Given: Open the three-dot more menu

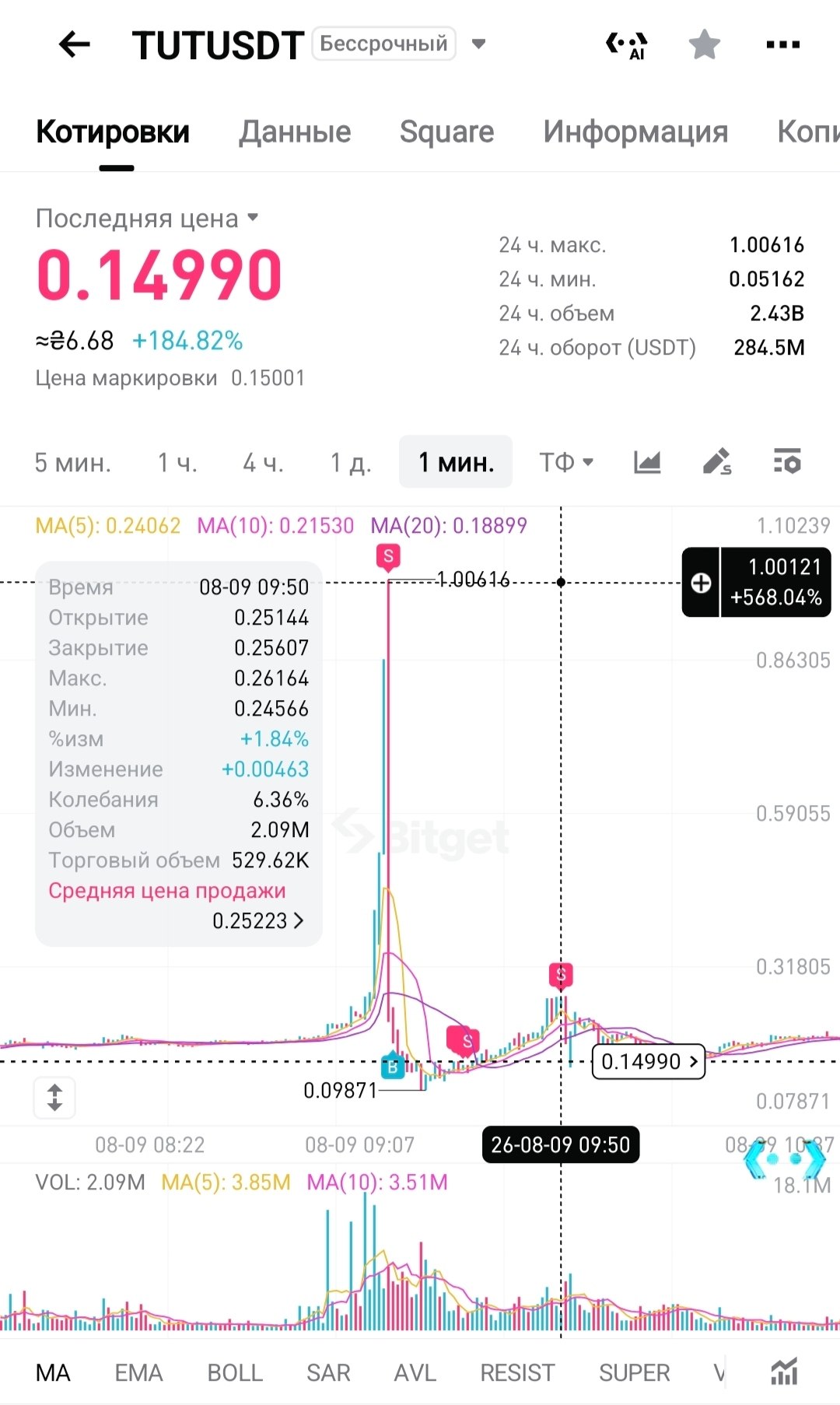Looking at the screenshot, I should pos(782,44).
